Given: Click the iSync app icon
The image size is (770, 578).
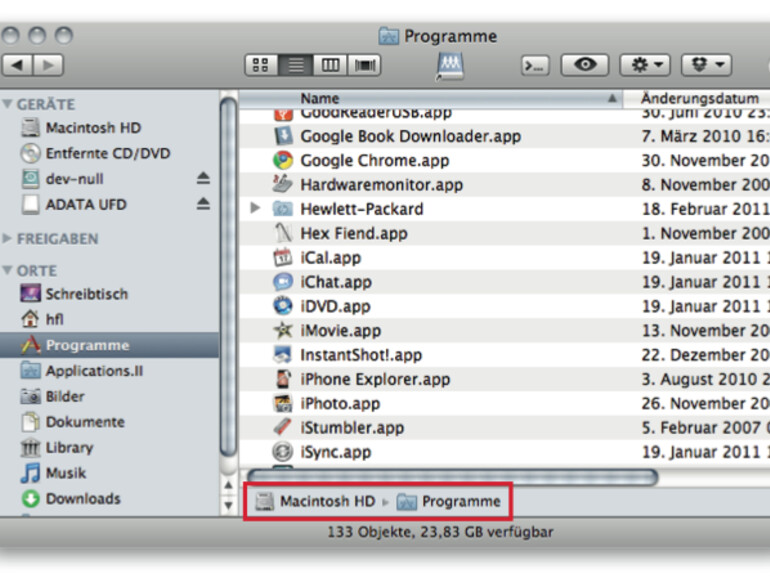Looking at the screenshot, I should 283,452.
